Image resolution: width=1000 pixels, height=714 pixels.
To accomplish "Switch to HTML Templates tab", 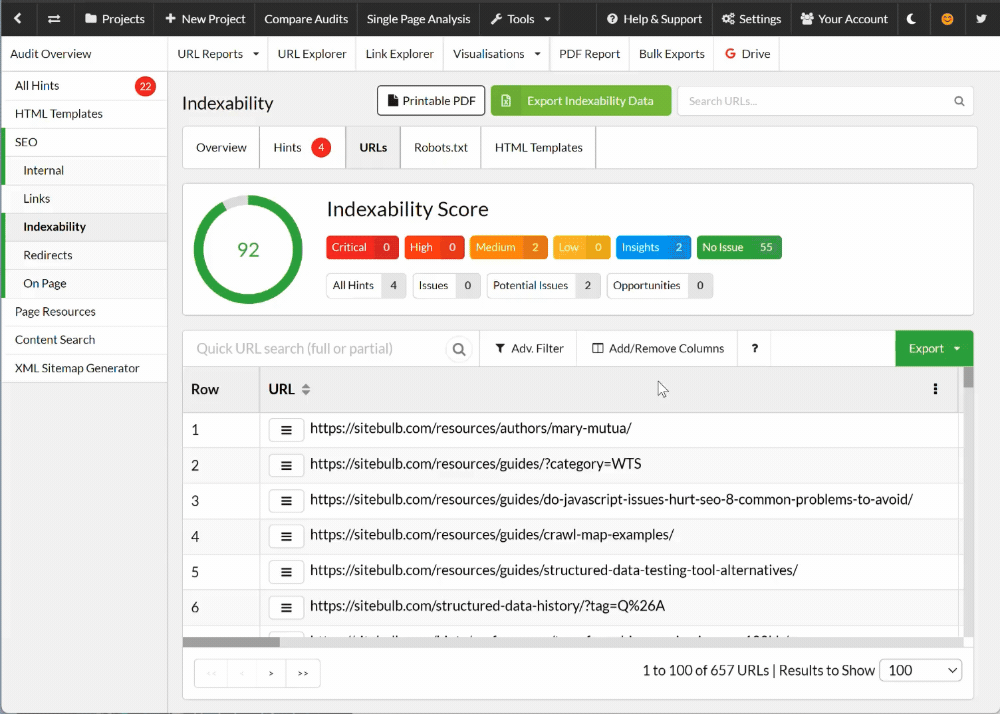I will click(538, 148).
